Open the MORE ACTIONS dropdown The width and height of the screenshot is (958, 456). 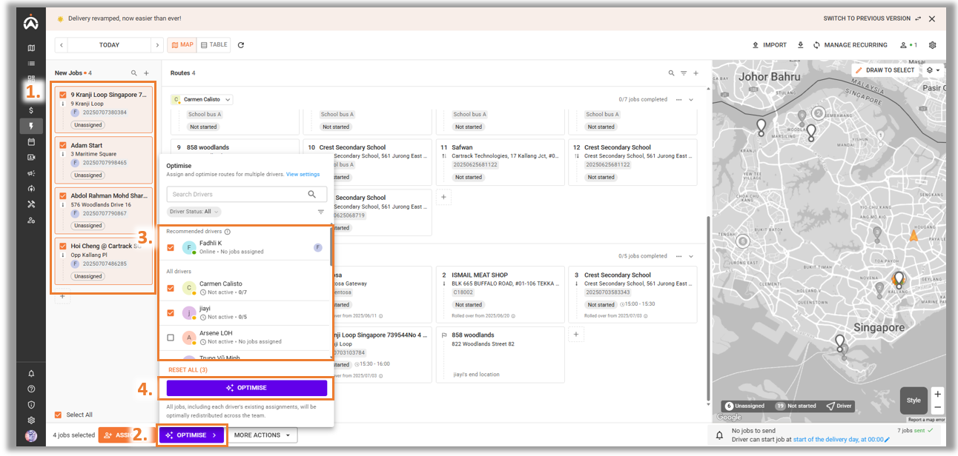(x=263, y=435)
